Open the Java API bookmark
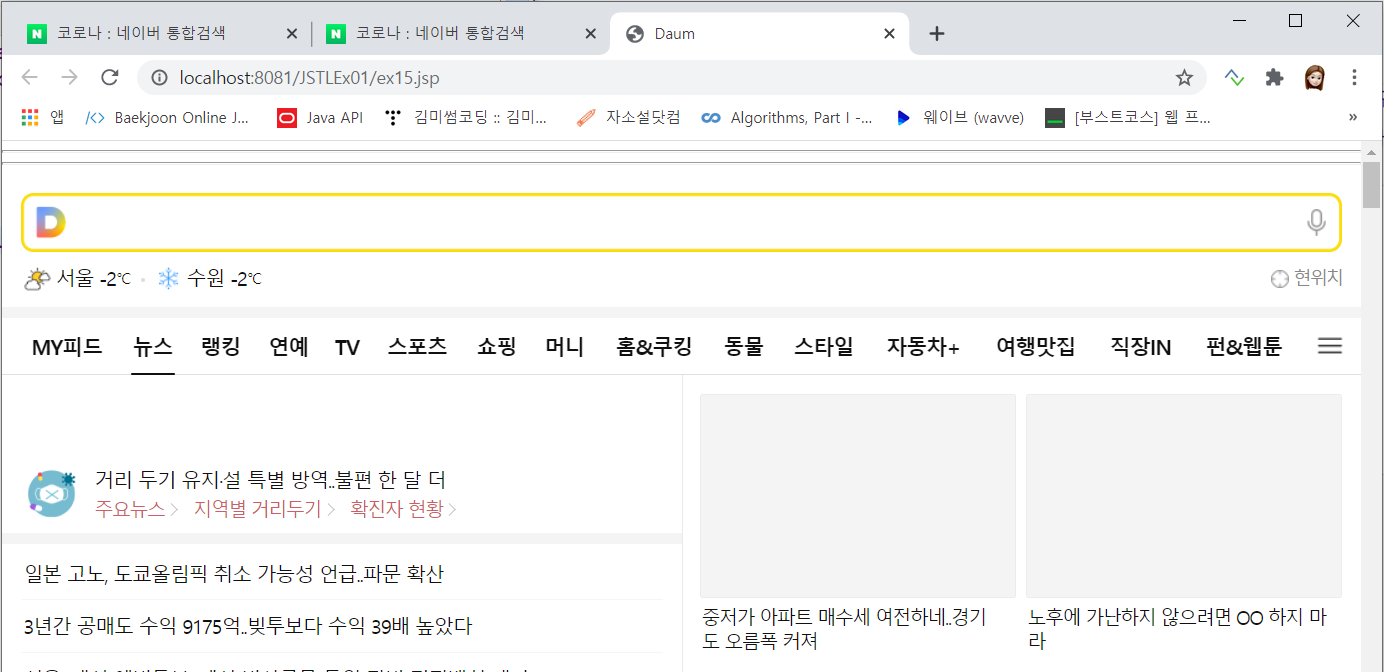 pos(320,118)
